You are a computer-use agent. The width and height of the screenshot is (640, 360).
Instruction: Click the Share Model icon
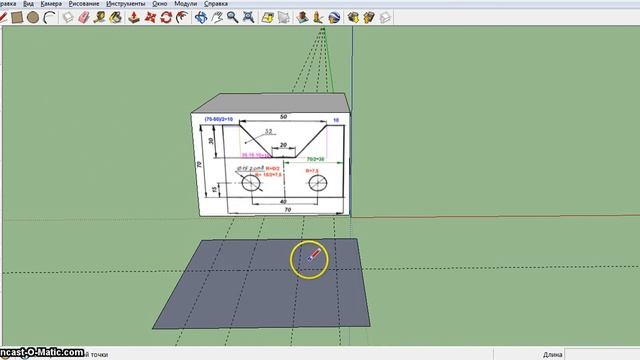pos(369,18)
